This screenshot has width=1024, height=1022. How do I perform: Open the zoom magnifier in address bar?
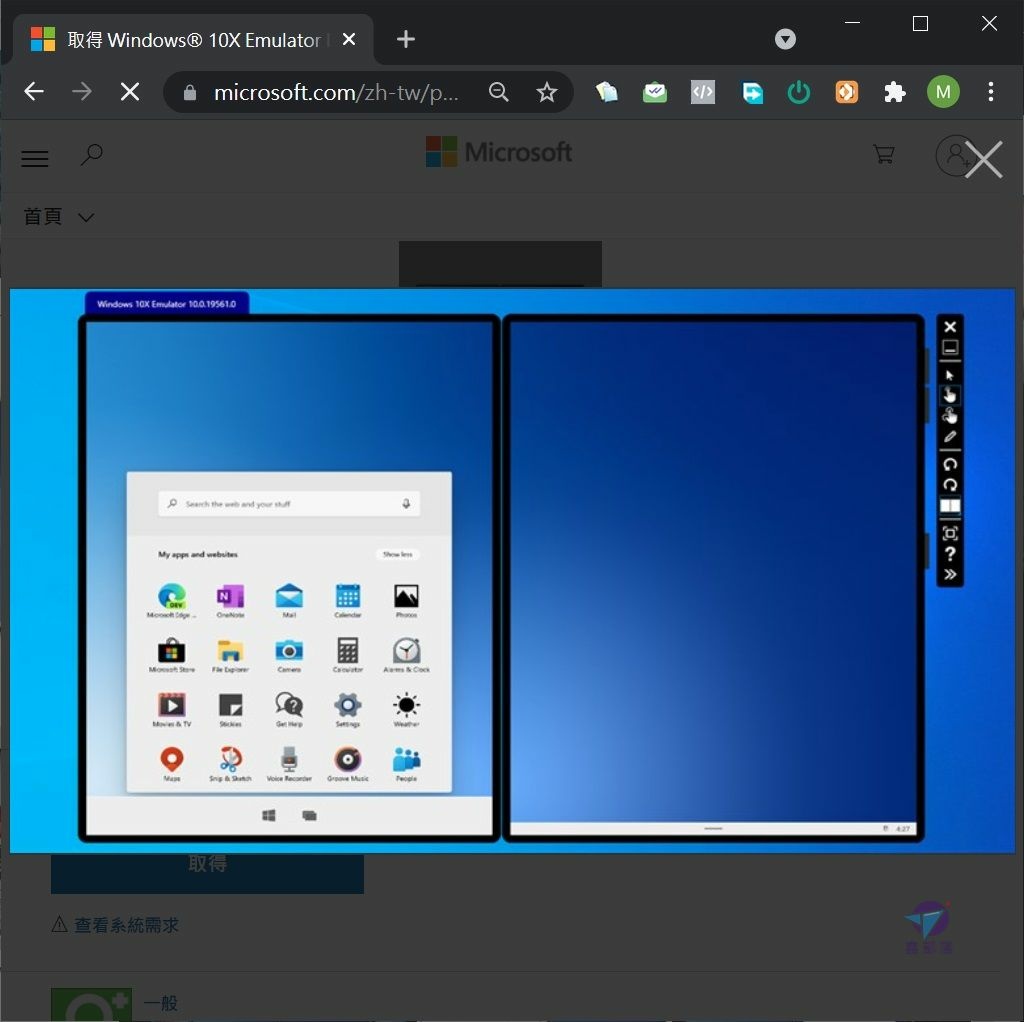click(498, 92)
